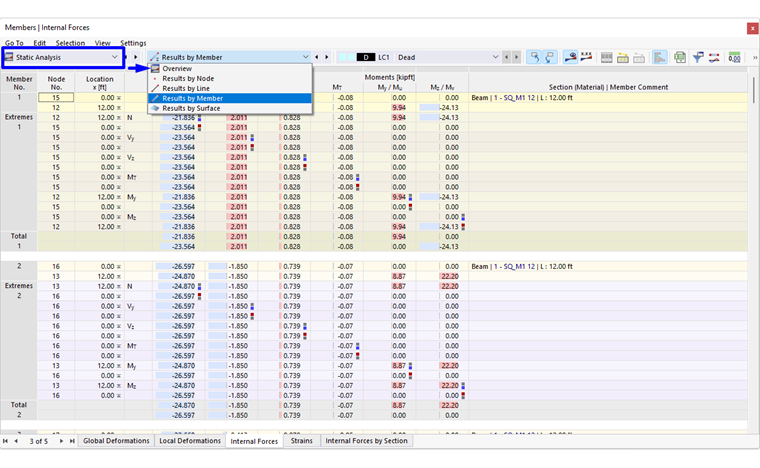This screenshot has width=760, height=468.
Task: Open the result filter funnel icon
Action: [x=698, y=57]
